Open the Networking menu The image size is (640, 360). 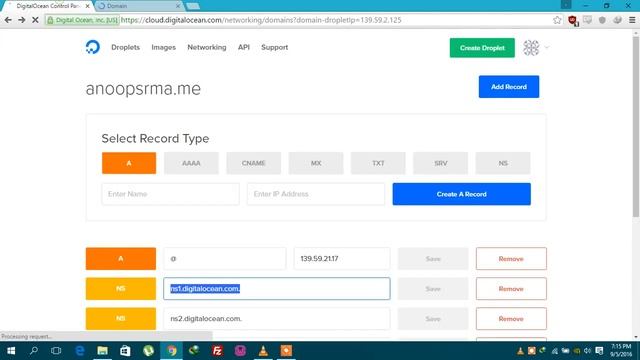(207, 47)
